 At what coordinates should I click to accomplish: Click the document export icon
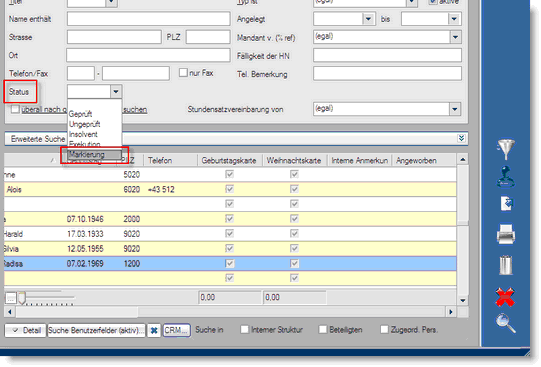click(x=506, y=204)
